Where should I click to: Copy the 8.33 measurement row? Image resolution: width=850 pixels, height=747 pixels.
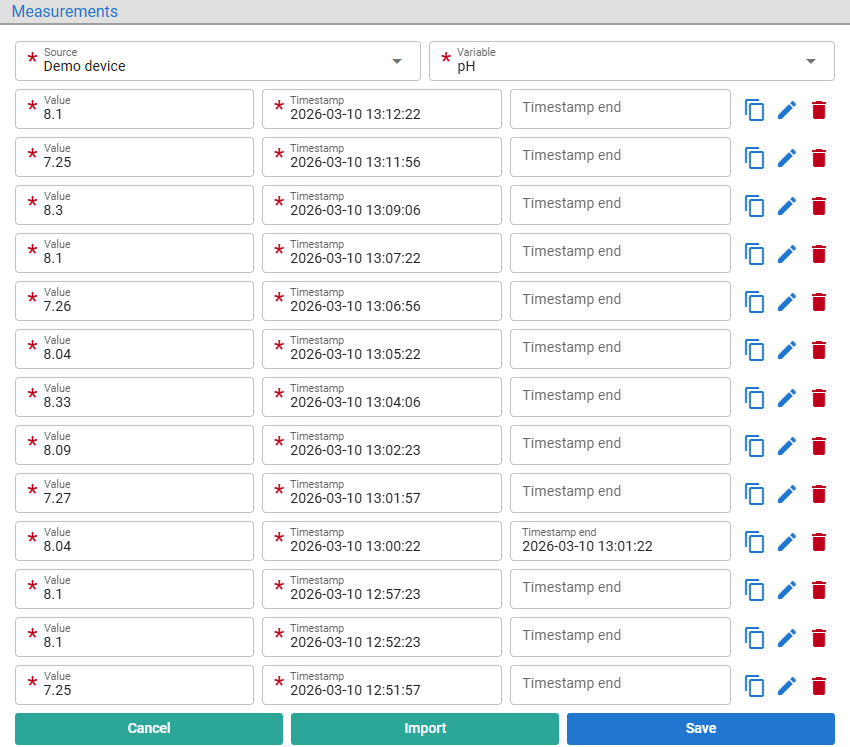tap(754, 398)
